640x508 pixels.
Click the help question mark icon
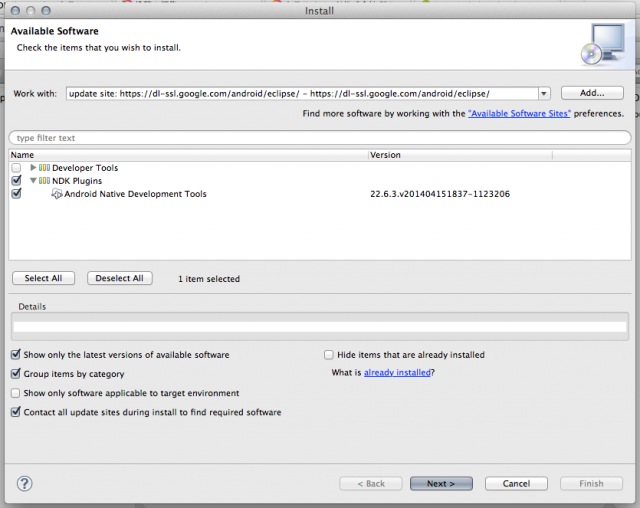pos(25,483)
